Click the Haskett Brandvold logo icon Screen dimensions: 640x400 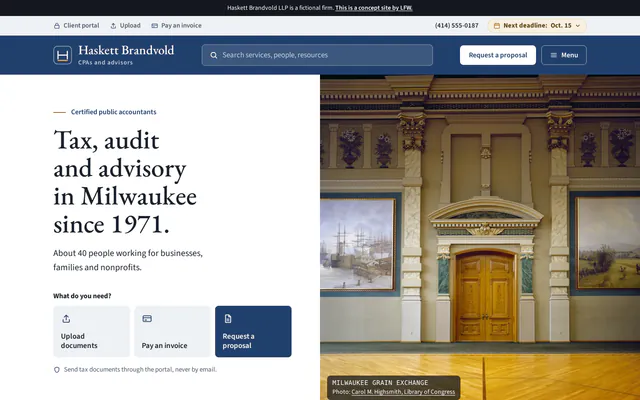pyautogui.click(x=62, y=55)
